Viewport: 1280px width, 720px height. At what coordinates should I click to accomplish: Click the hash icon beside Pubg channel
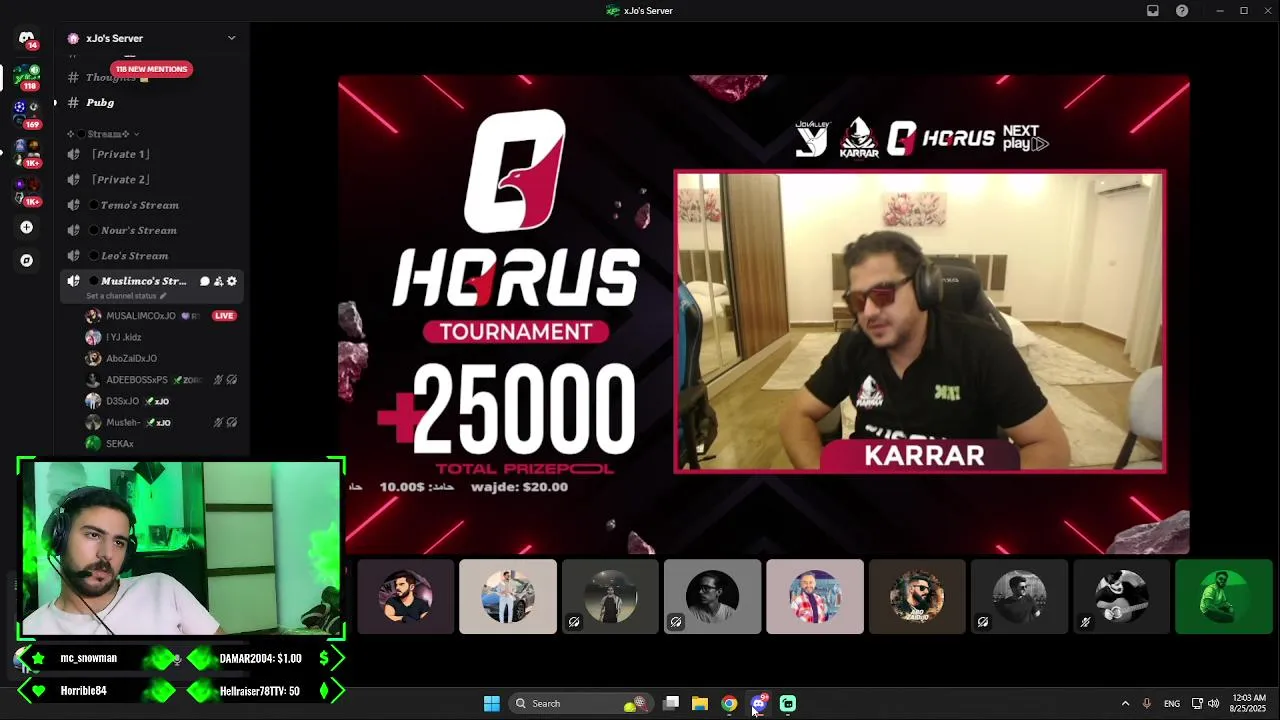[73, 103]
